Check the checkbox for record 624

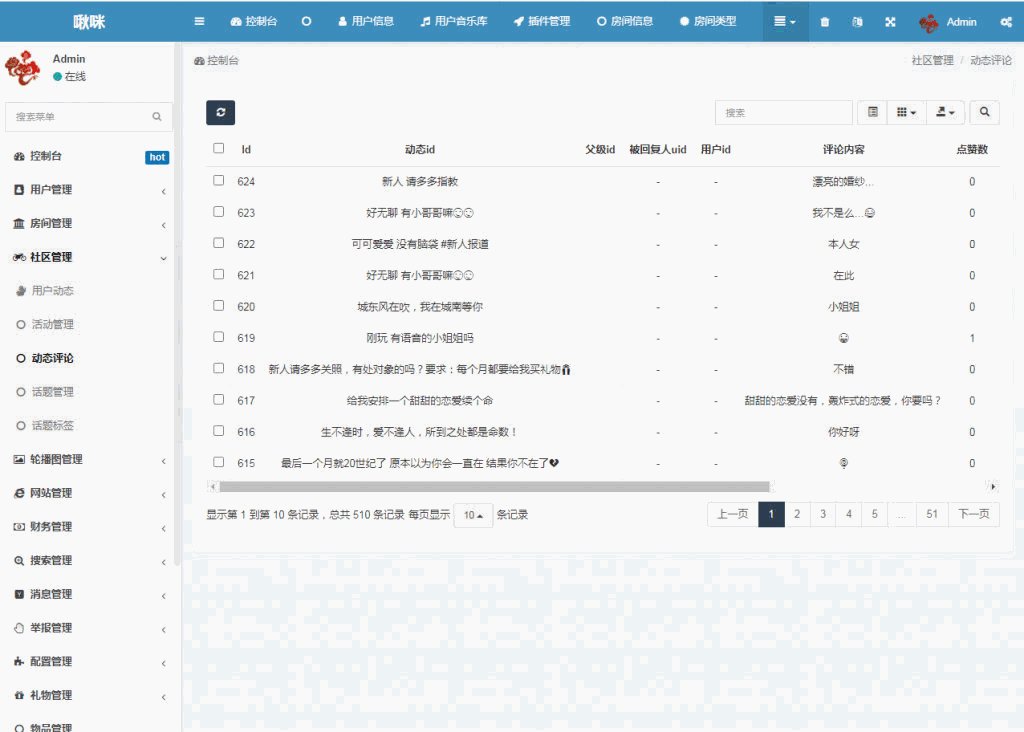(x=218, y=181)
